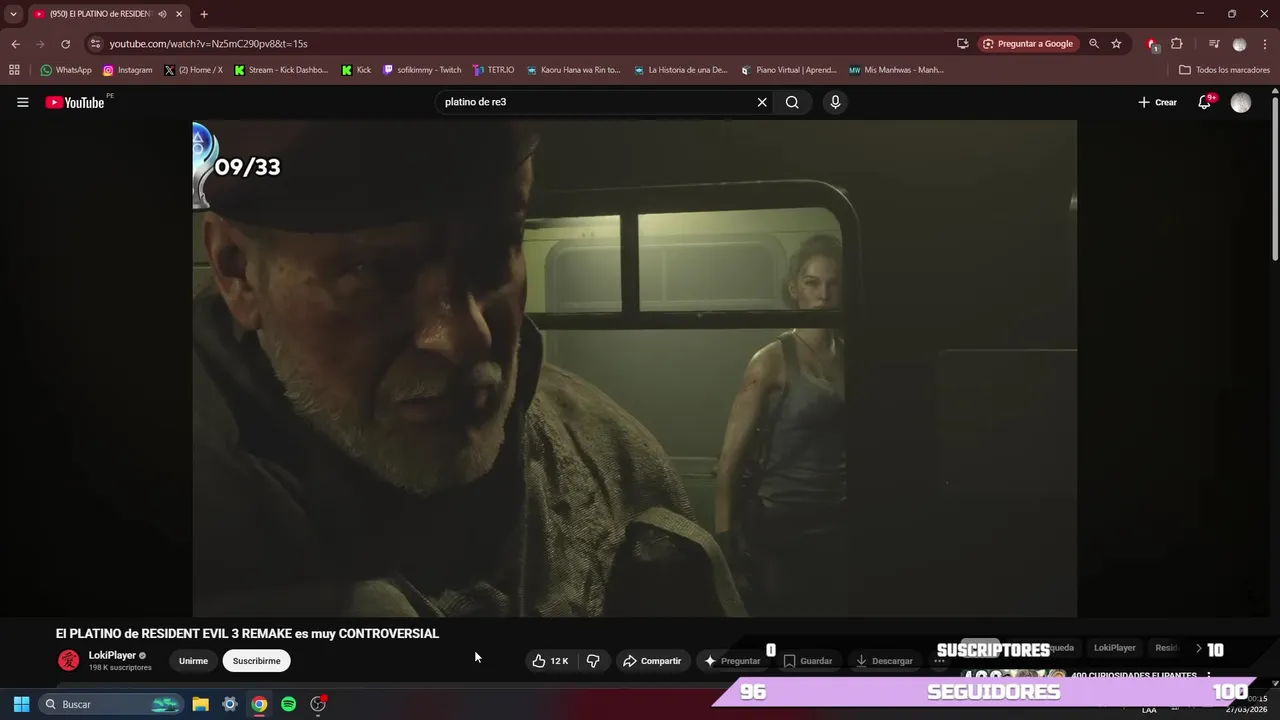1280x720 pixels.
Task: Submit search with the magnifier button
Action: 792,102
